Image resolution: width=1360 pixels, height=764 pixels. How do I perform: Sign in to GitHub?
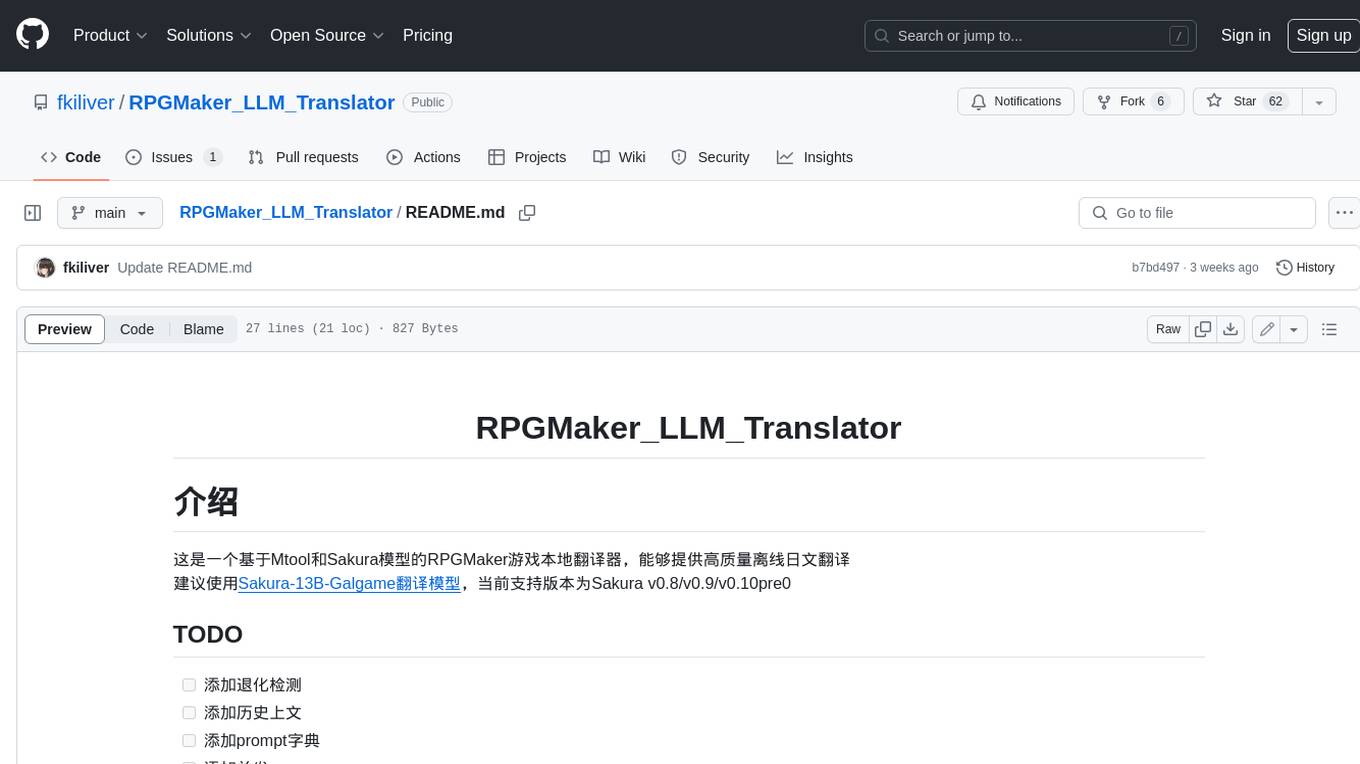1245,35
